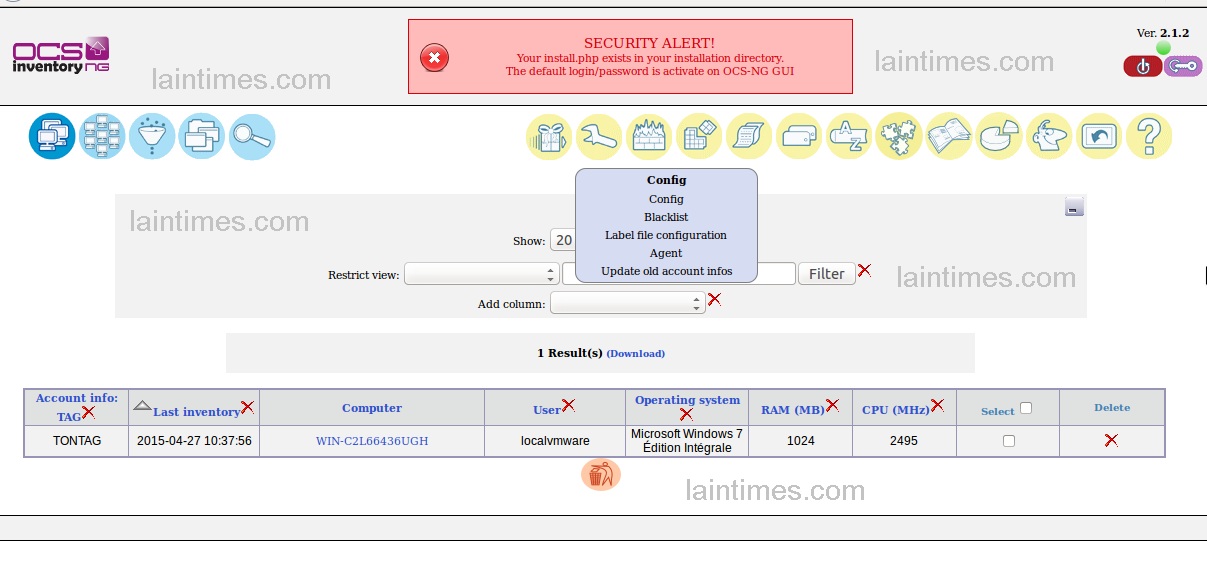Select Update old account infos item
Image resolution: width=1207 pixels, height=569 pixels.
pyautogui.click(x=666, y=271)
